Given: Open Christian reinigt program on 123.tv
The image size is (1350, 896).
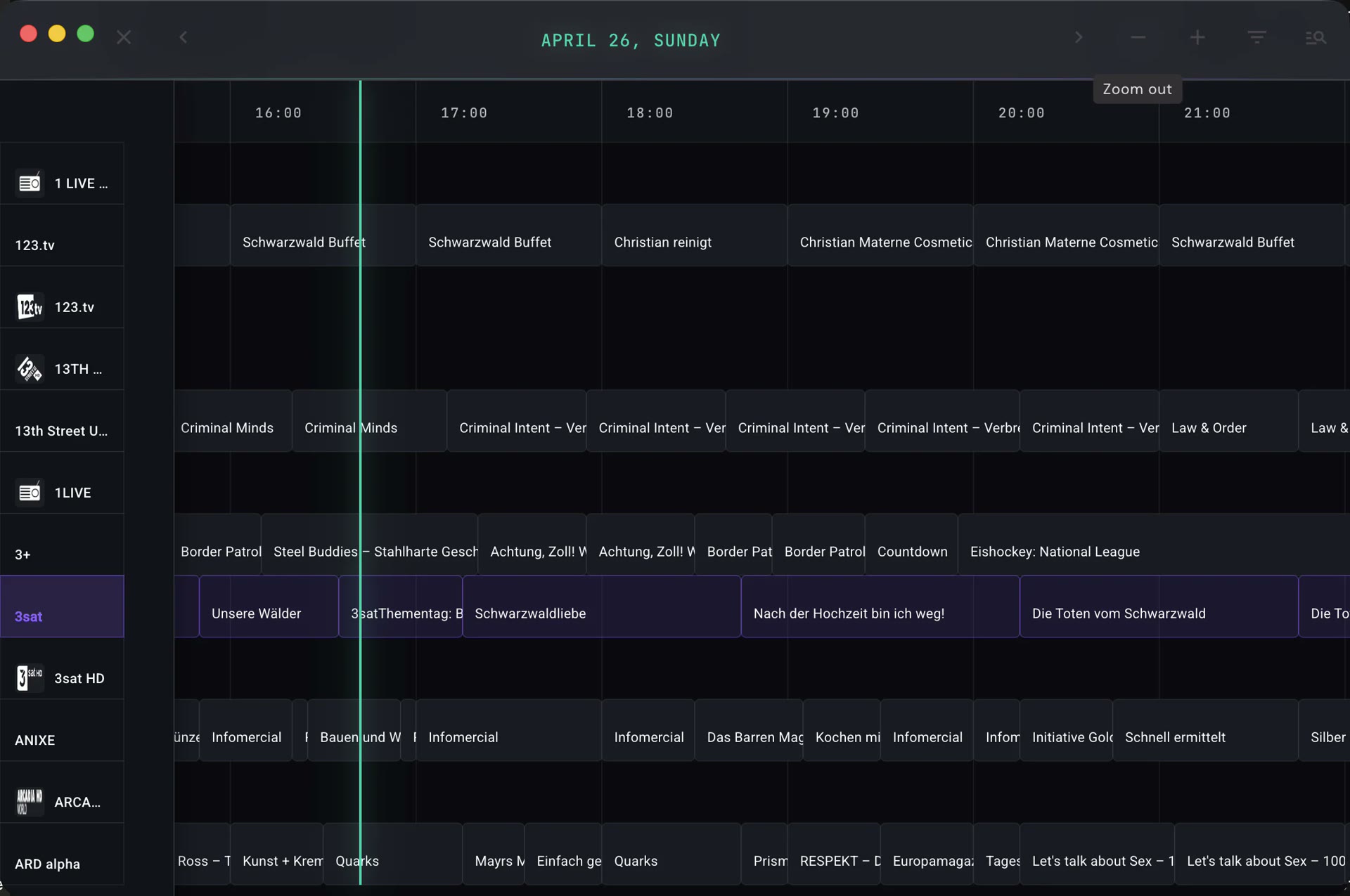Looking at the screenshot, I should 695,235.
